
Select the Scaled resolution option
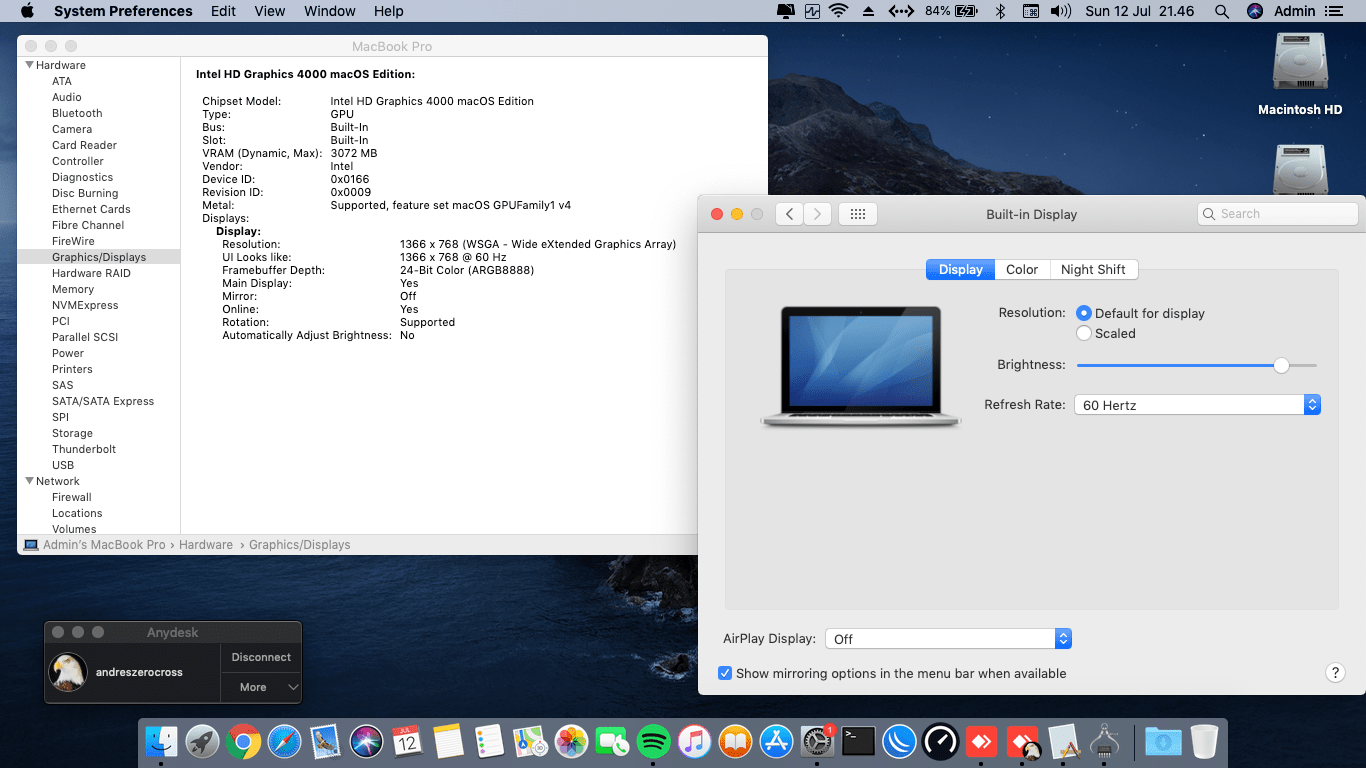pyautogui.click(x=1084, y=333)
